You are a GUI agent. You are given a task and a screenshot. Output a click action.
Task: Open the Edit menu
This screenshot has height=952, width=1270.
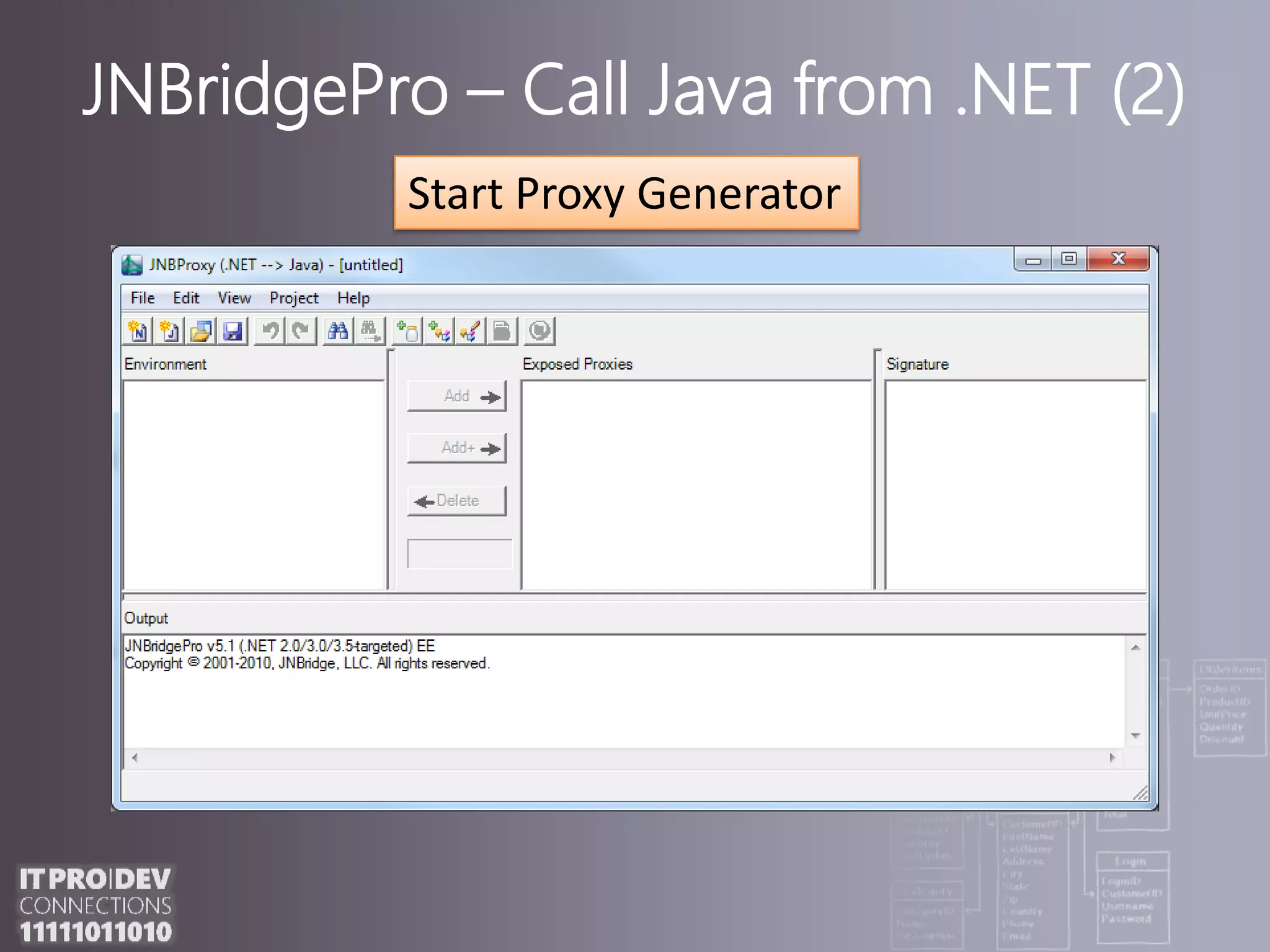186,298
